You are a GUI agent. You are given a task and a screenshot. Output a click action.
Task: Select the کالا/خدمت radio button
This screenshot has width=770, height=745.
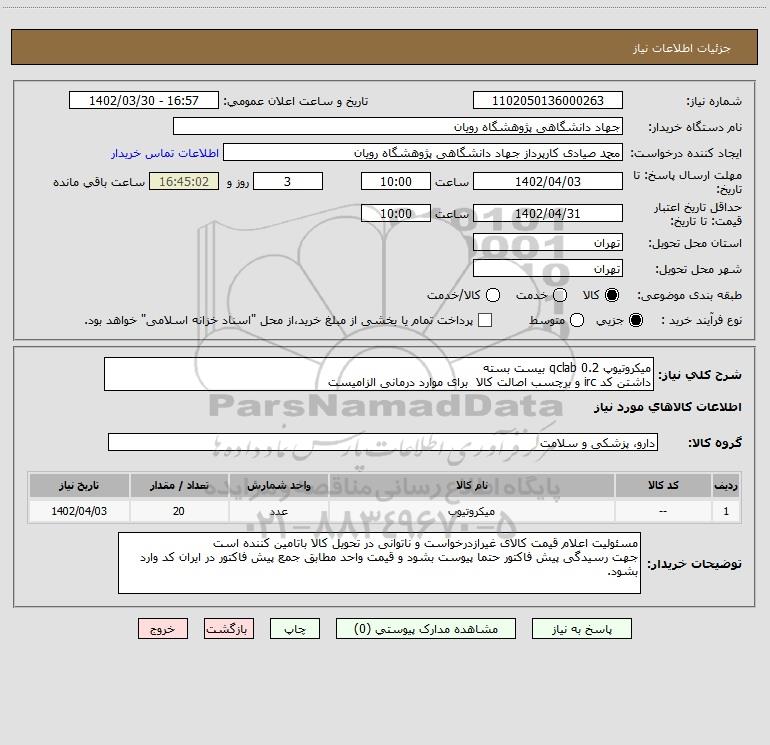pyautogui.click(x=493, y=295)
